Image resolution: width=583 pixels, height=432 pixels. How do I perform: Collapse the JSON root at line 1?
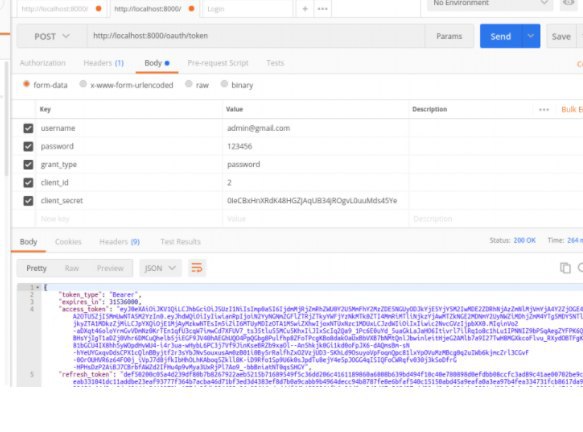pyautogui.click(x=38, y=287)
